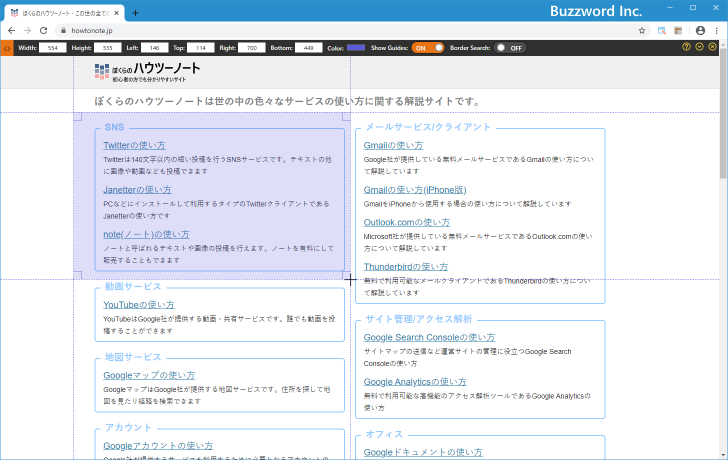
Task: Open the Googleマップの使い方 link
Action: pos(149,376)
